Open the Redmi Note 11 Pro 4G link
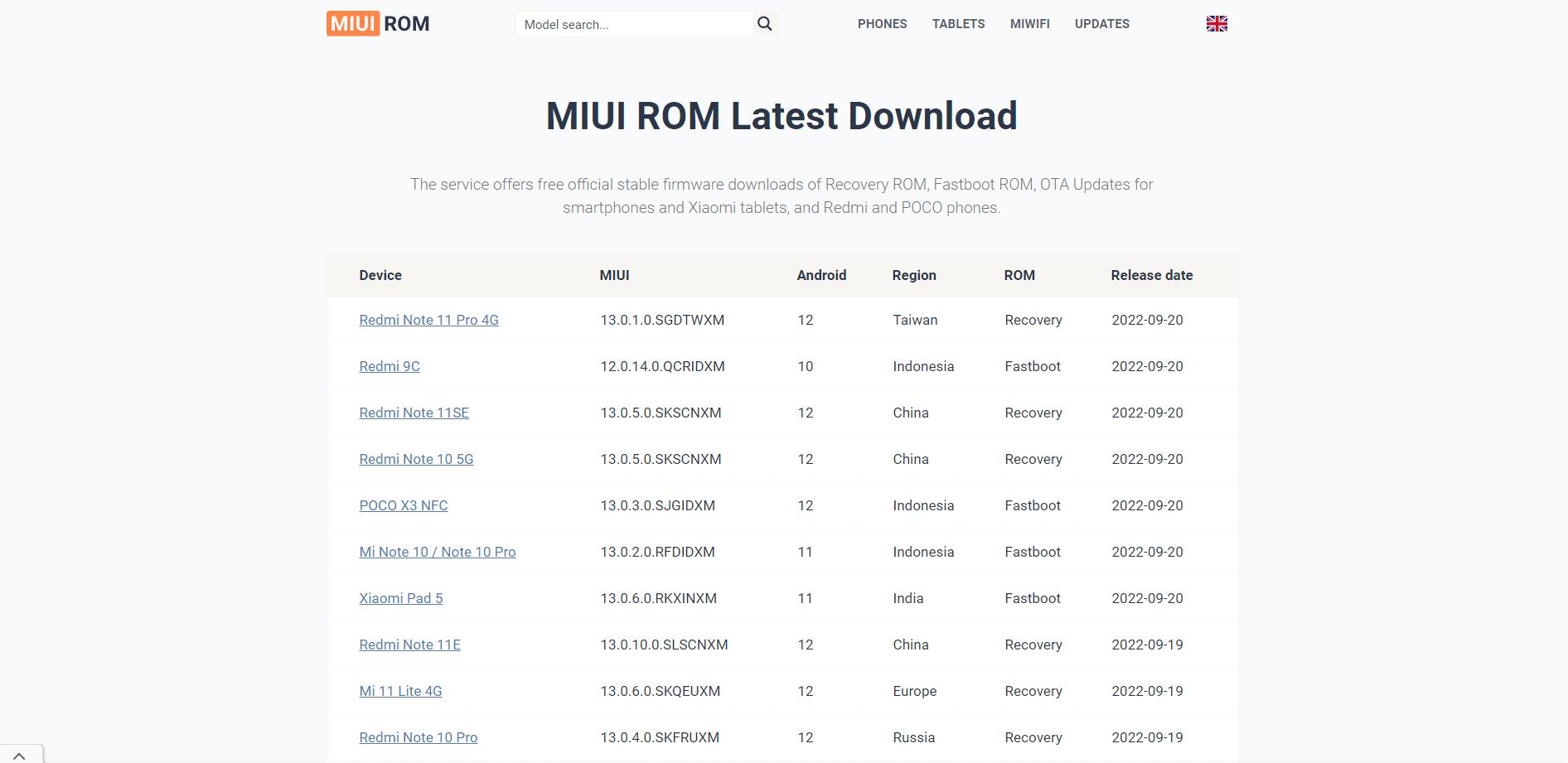 428,320
